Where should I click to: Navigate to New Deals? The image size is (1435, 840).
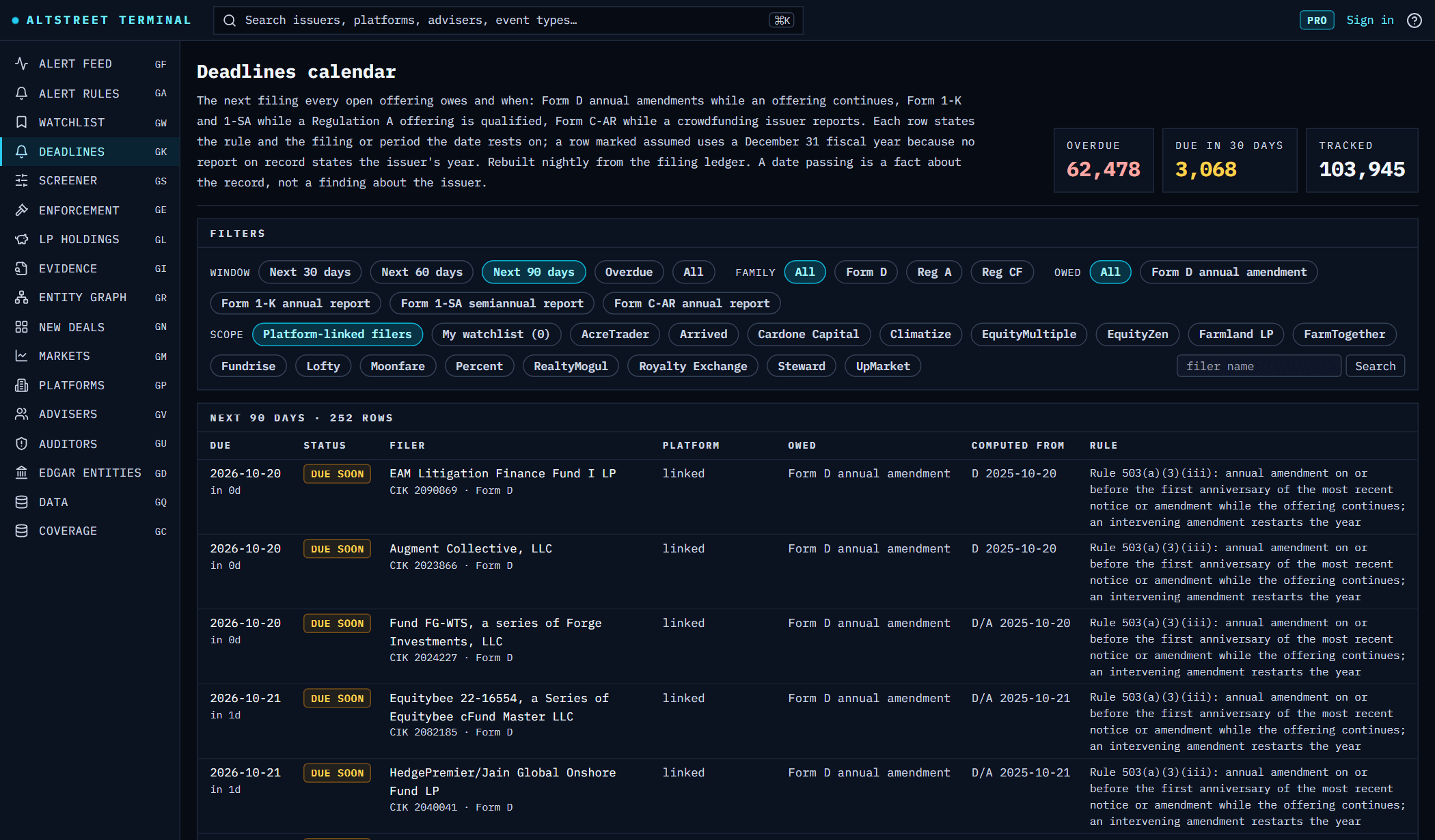click(90, 327)
